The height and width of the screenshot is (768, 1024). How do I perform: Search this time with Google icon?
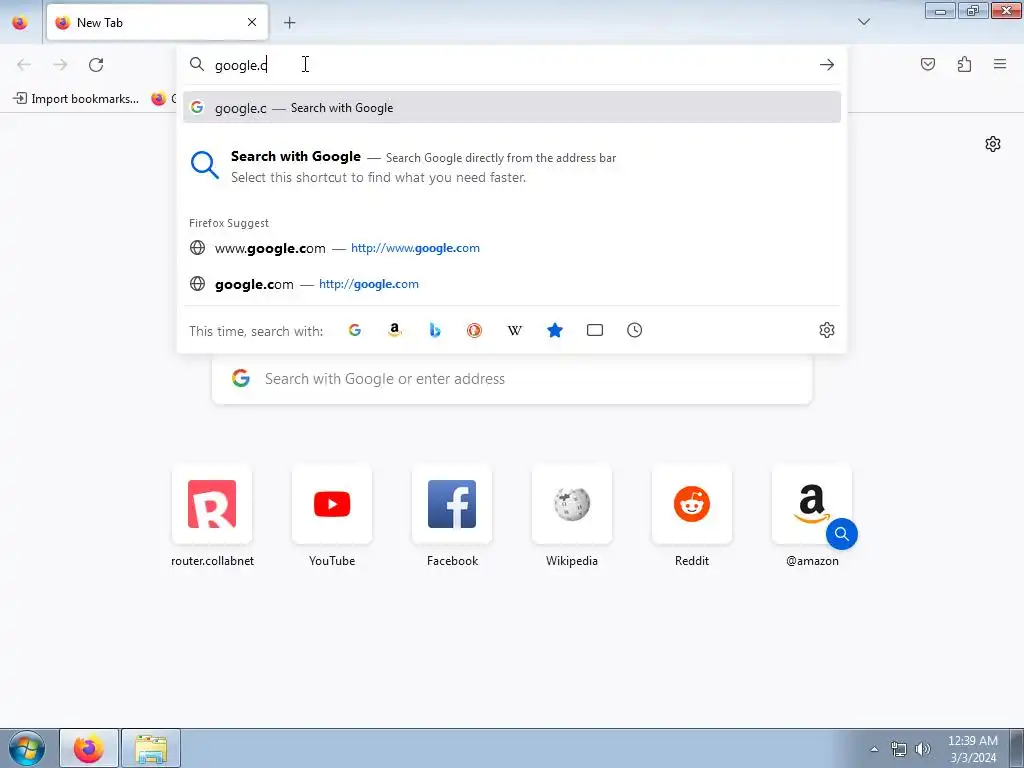(x=355, y=330)
